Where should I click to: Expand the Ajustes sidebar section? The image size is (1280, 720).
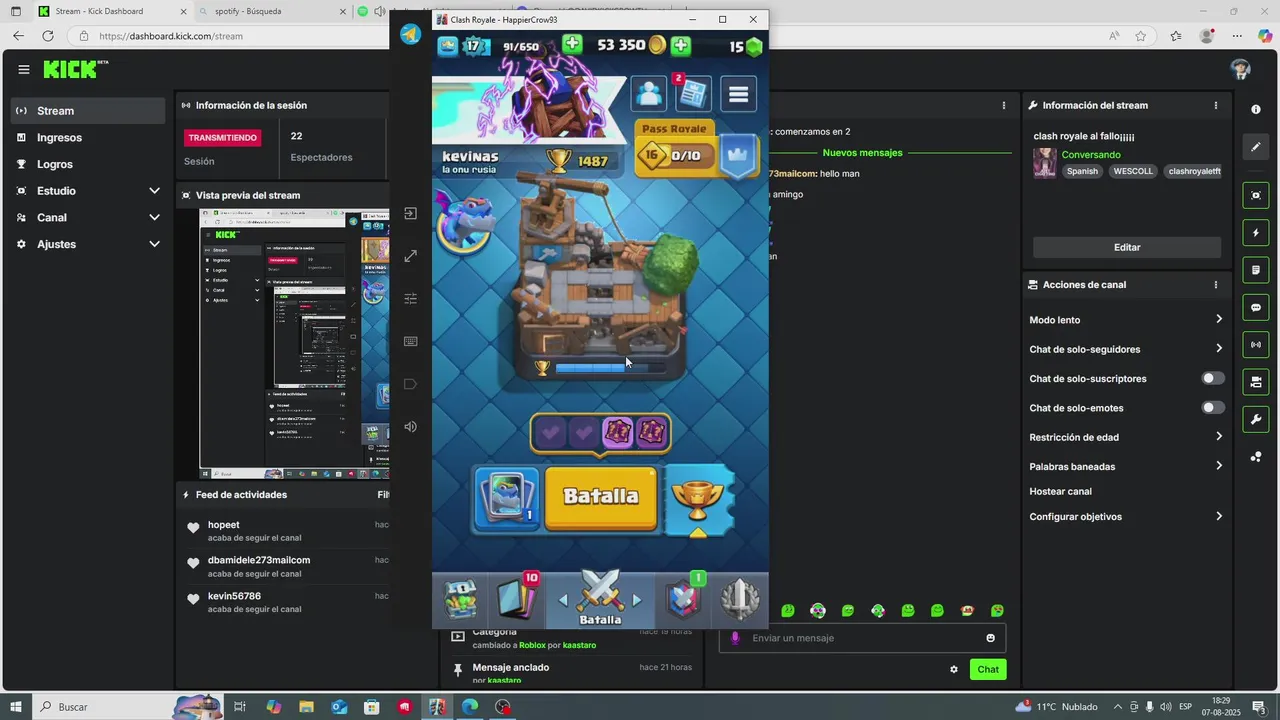coord(88,244)
